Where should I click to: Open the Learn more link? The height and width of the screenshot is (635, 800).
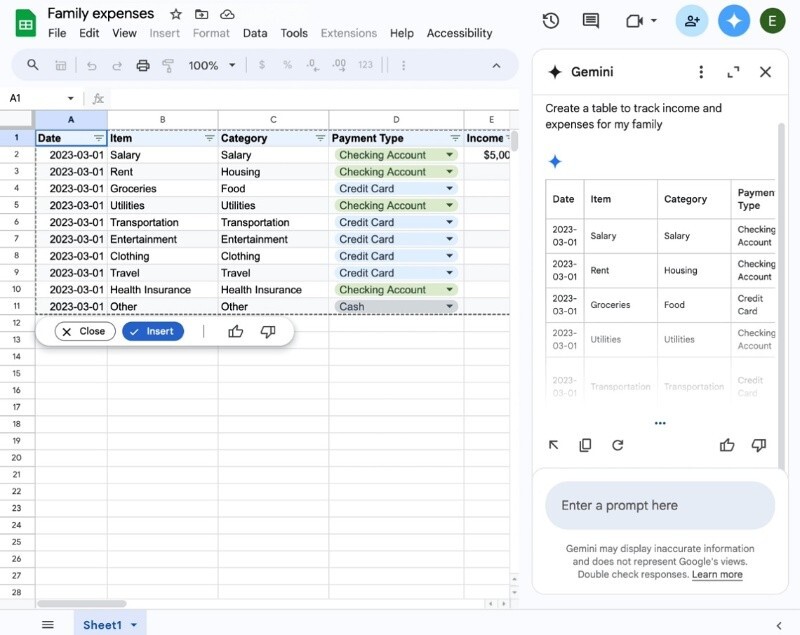[x=717, y=575]
